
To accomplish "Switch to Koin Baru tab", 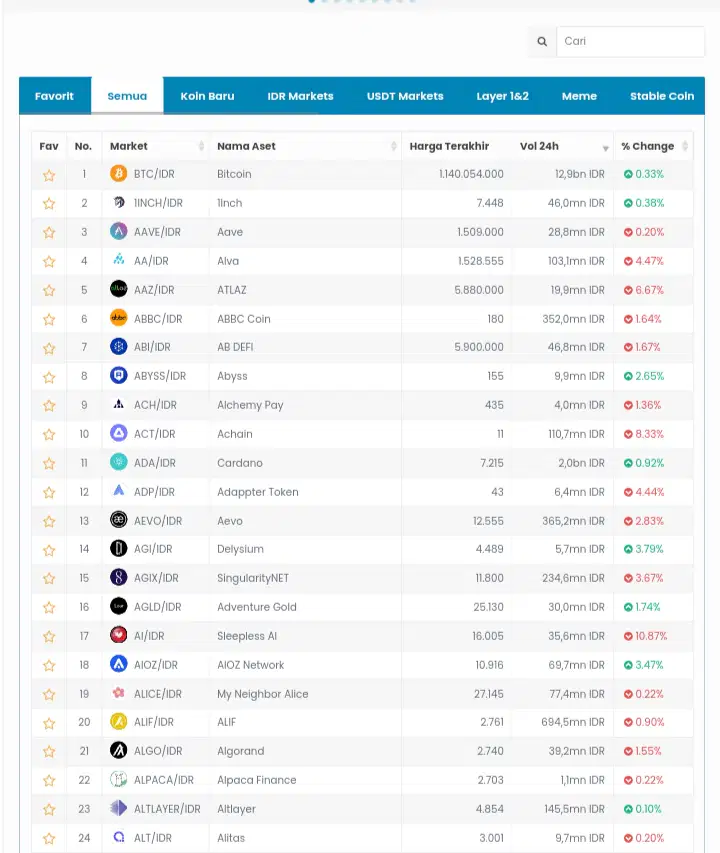I will pyautogui.click(x=207, y=96).
